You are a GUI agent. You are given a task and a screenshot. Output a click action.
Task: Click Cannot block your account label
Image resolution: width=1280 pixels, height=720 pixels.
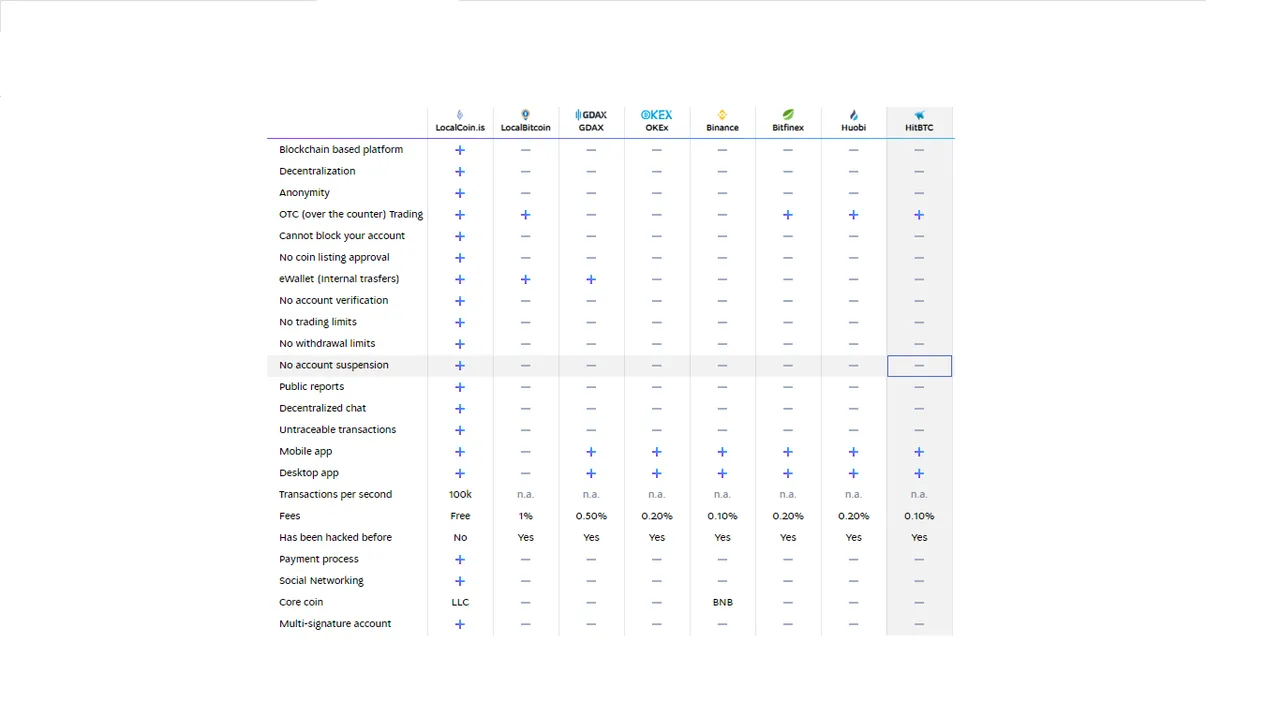coord(342,236)
